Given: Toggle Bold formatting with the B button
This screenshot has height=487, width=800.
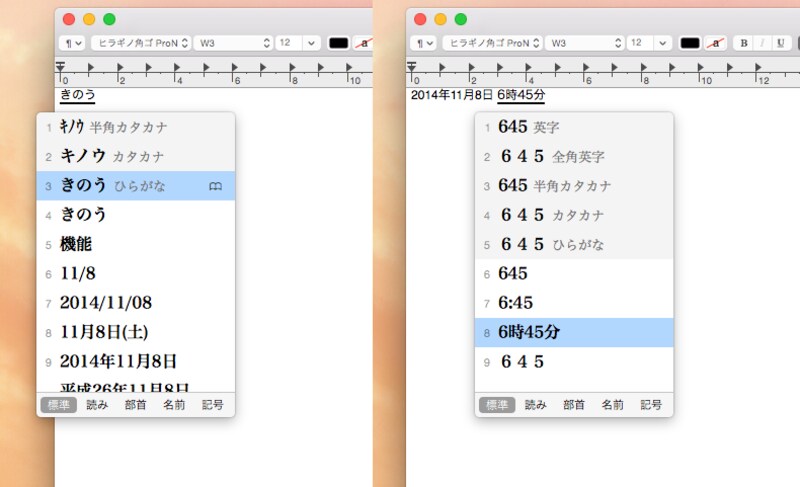Looking at the screenshot, I should 744,43.
